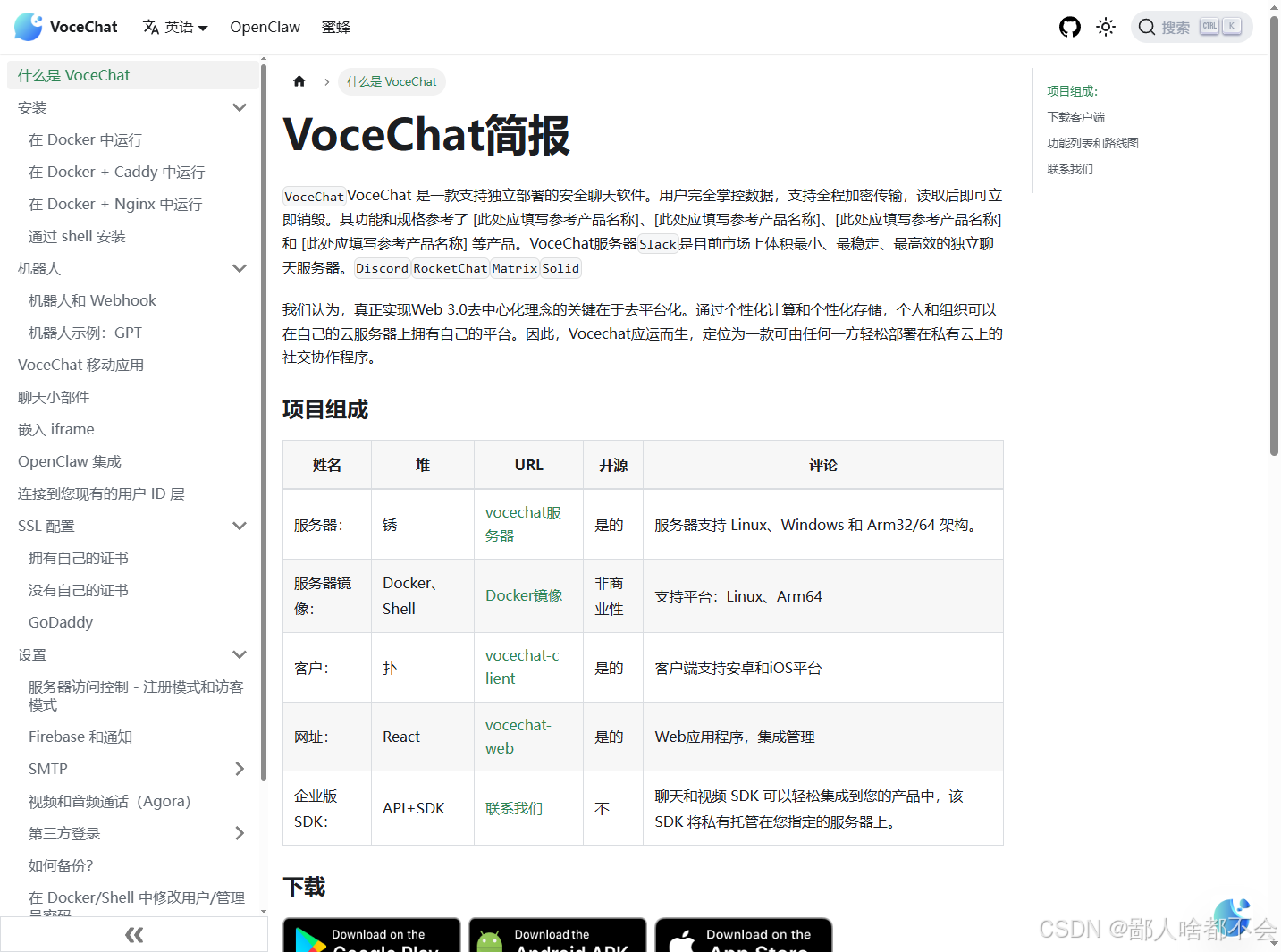Click the search magnifier icon
The width and height of the screenshot is (1281, 952).
[1147, 27]
